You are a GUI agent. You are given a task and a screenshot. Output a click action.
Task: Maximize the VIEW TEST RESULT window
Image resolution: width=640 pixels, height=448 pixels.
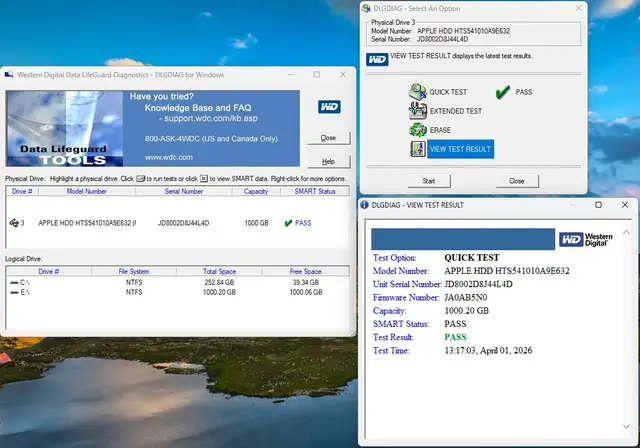[600, 205]
